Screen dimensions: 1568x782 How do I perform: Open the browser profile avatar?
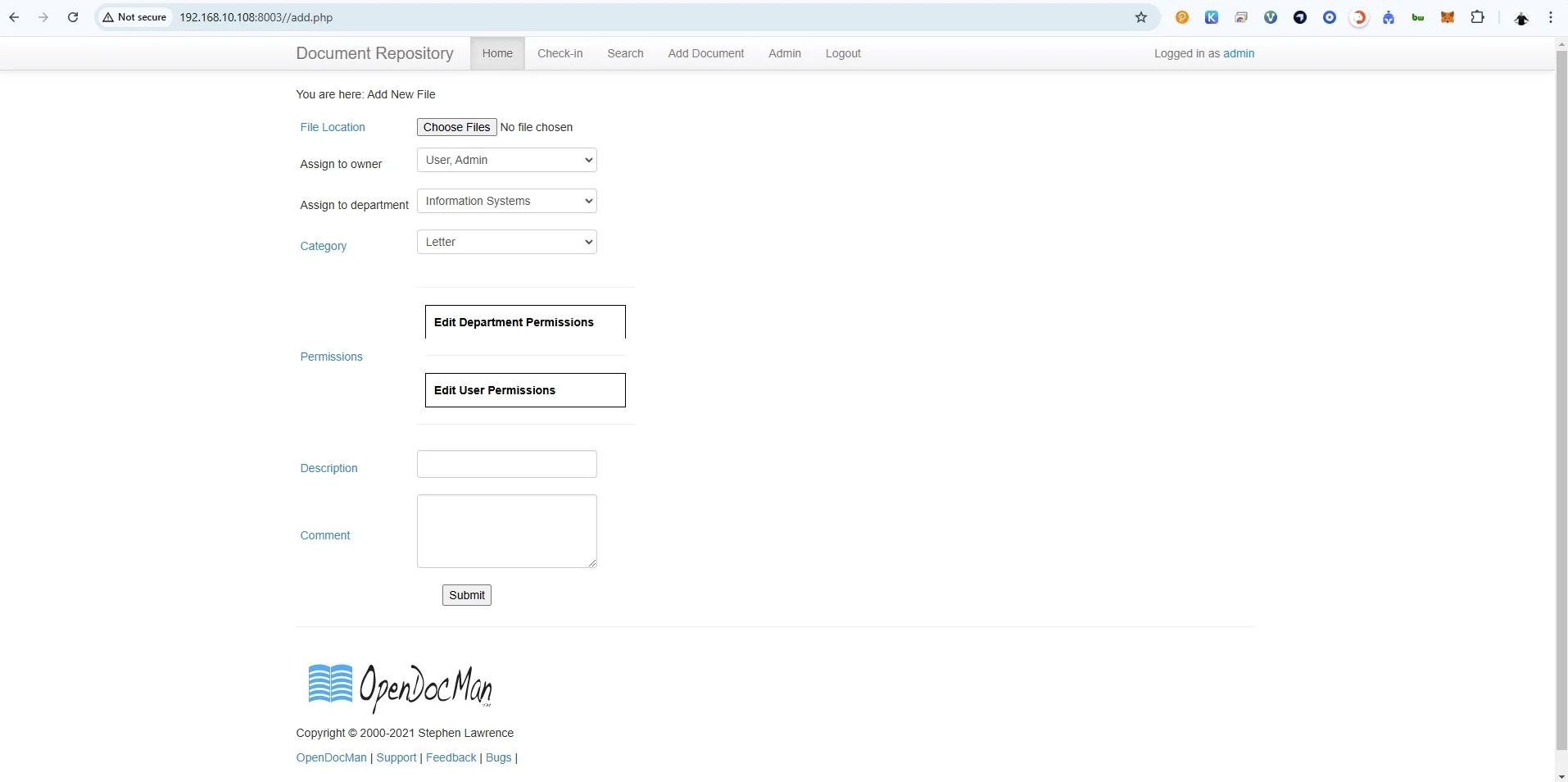tap(1521, 18)
